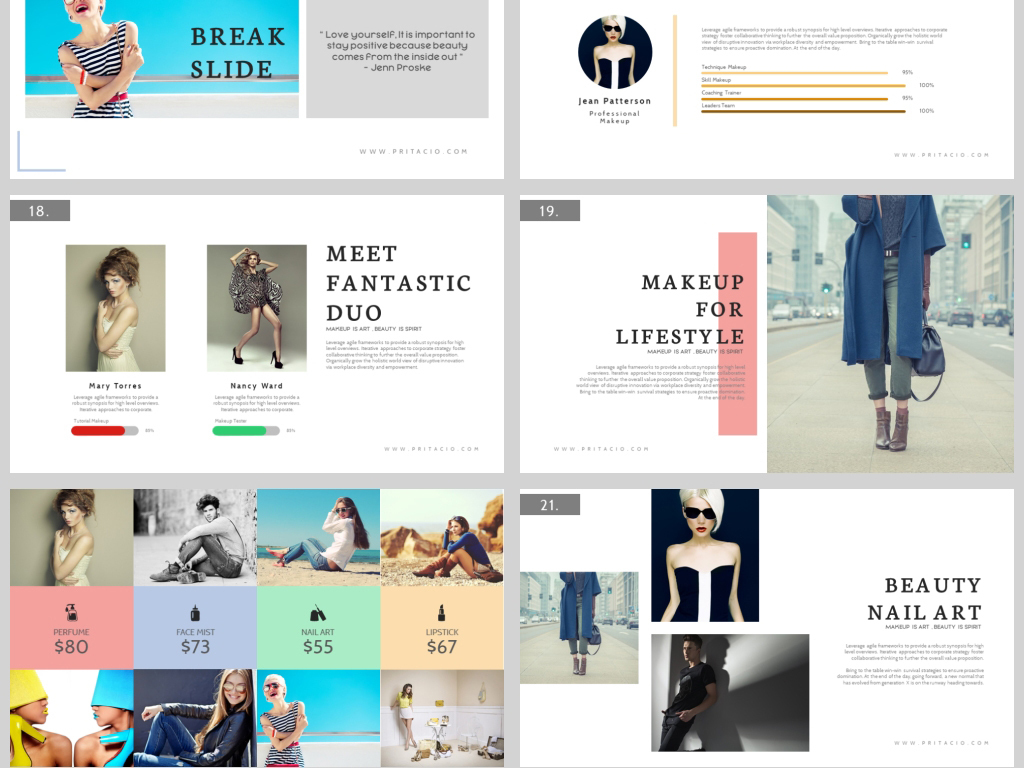This screenshot has width=1024, height=768.
Task: Click the pink rectangle behind Makeup For Lifestyle
Action: [737, 400]
